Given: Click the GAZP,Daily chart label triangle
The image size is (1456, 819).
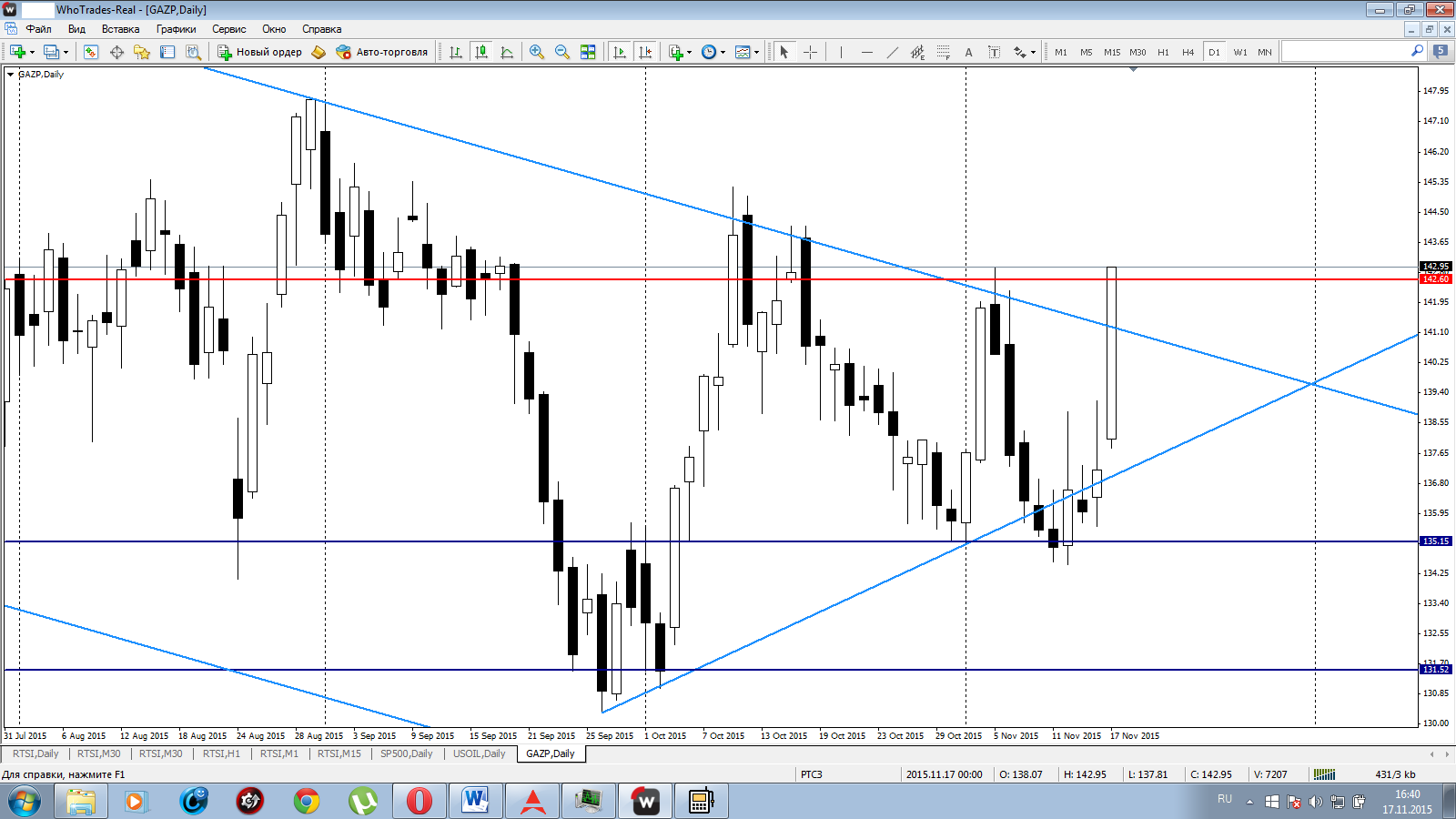Looking at the screenshot, I should pos(10,75).
